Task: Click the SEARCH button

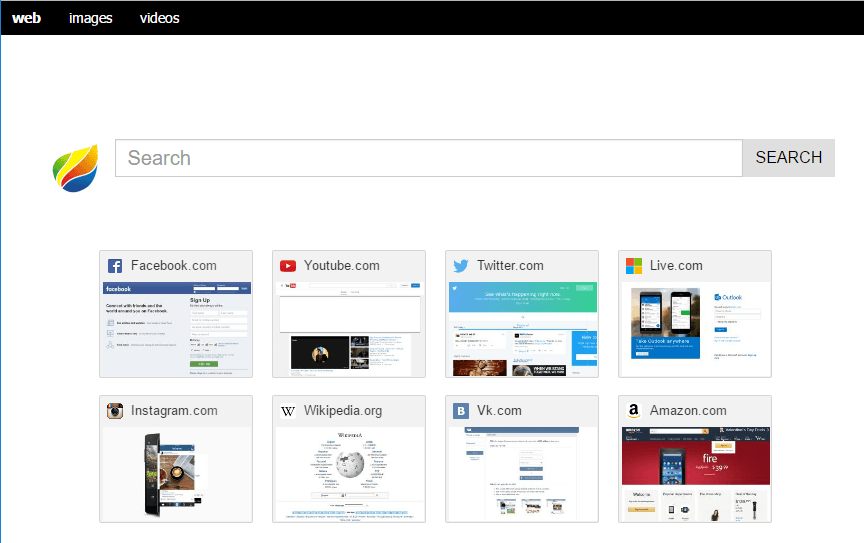Action: [789, 158]
